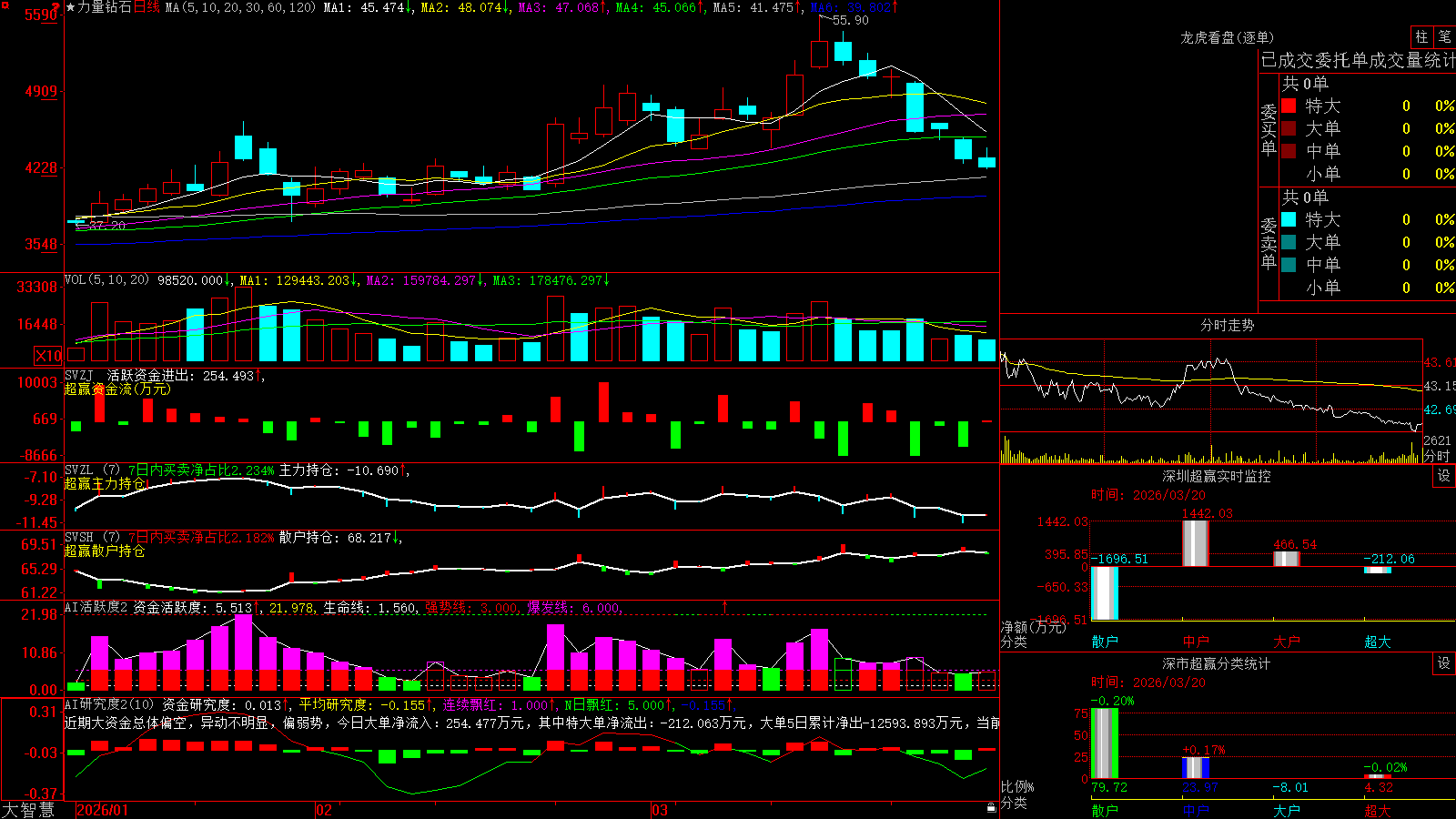Click the 深市超赢分类统计 panel title

(1216, 663)
